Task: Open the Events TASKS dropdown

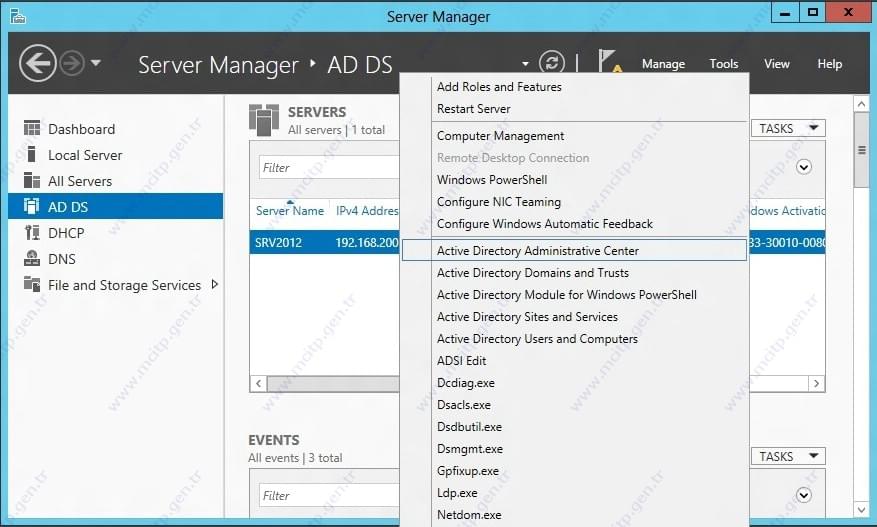Action: click(x=788, y=457)
